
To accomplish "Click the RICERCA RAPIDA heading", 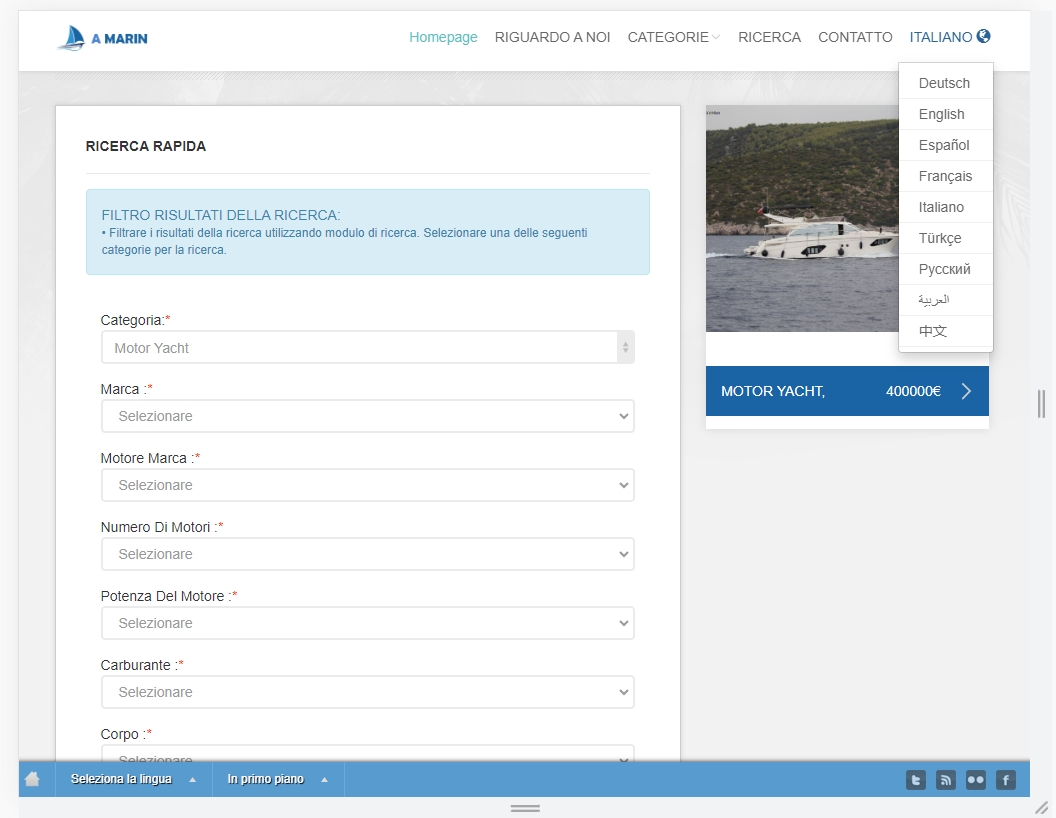I will click(x=145, y=146).
